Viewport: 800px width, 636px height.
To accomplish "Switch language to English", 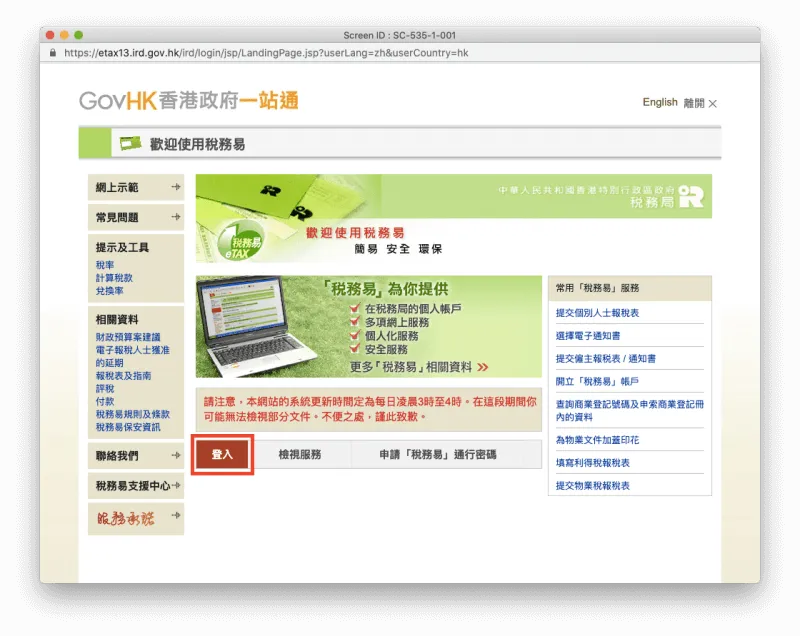I will click(x=660, y=103).
